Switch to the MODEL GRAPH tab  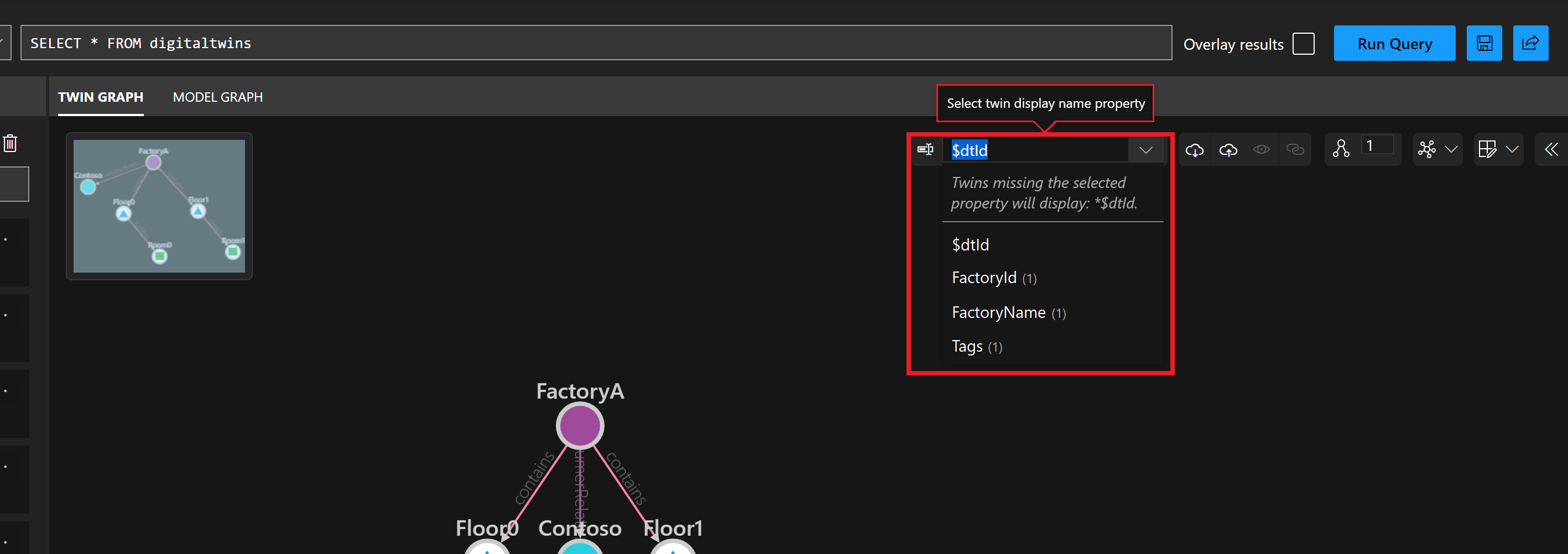[x=217, y=97]
